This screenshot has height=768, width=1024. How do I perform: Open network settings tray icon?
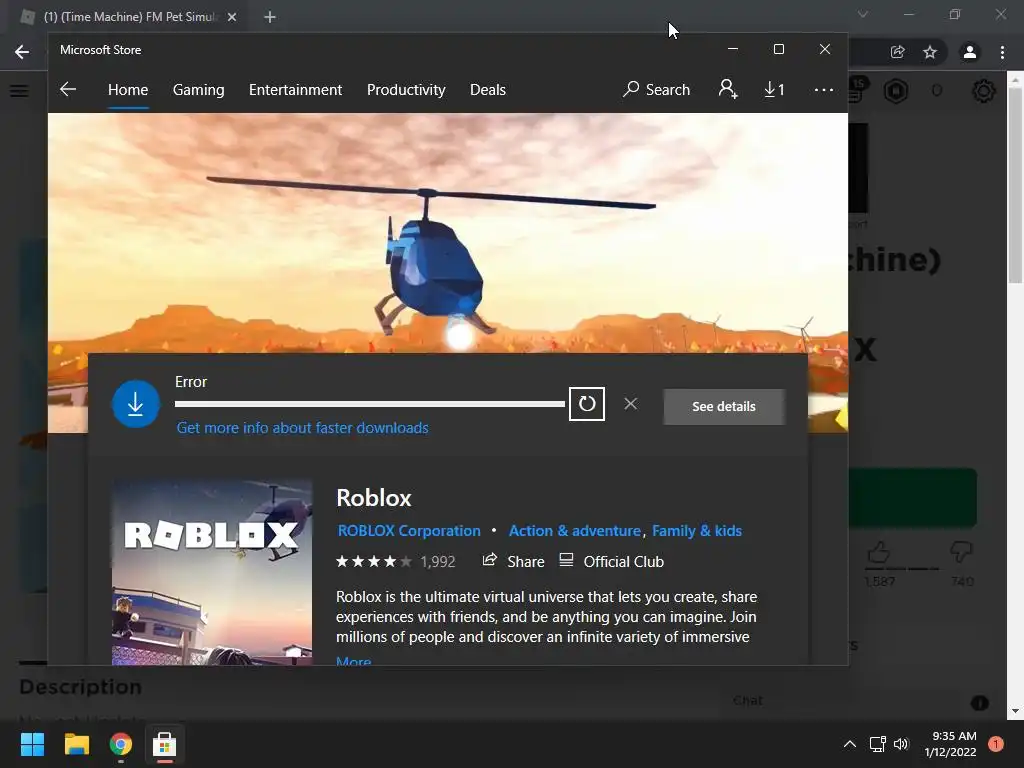(877, 744)
